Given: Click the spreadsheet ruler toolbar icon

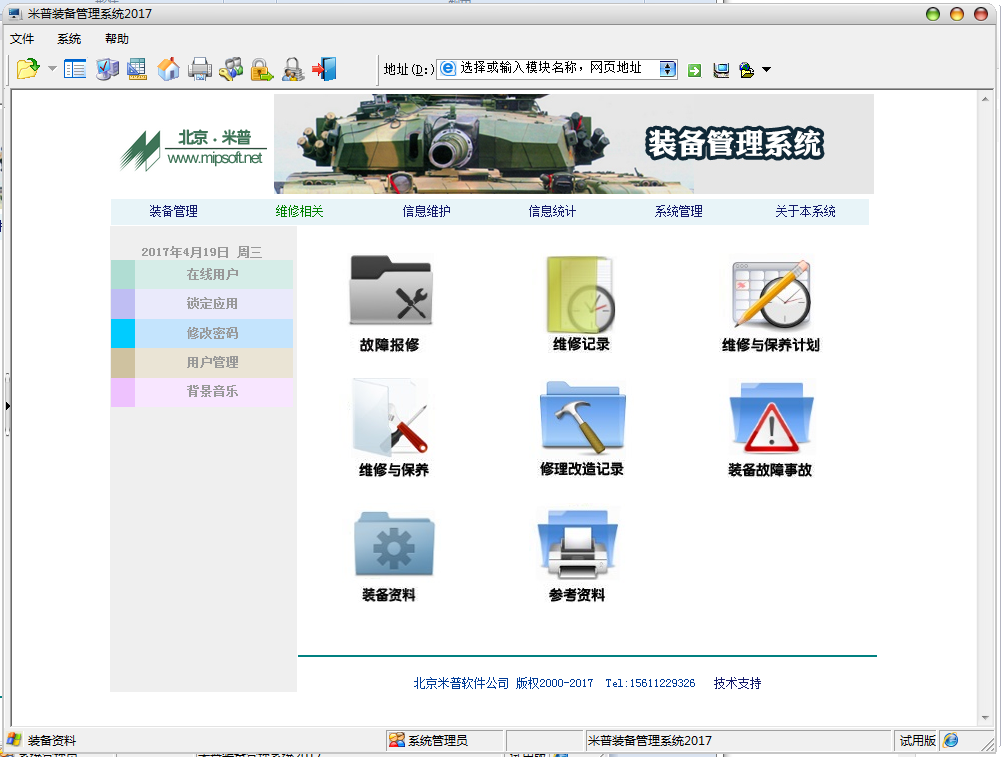Looking at the screenshot, I should pos(137,69).
